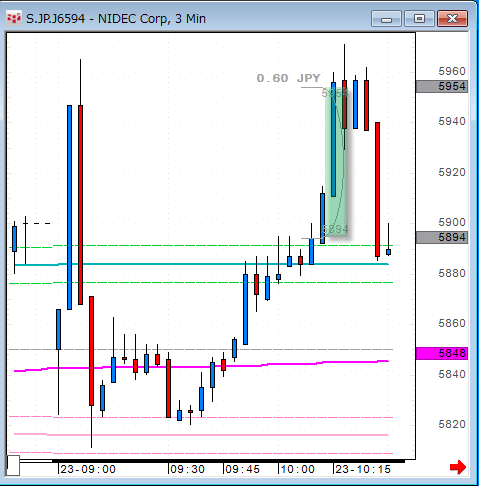Click the 09:45 time axis label
Screen dimensions: 479x486
(242, 469)
